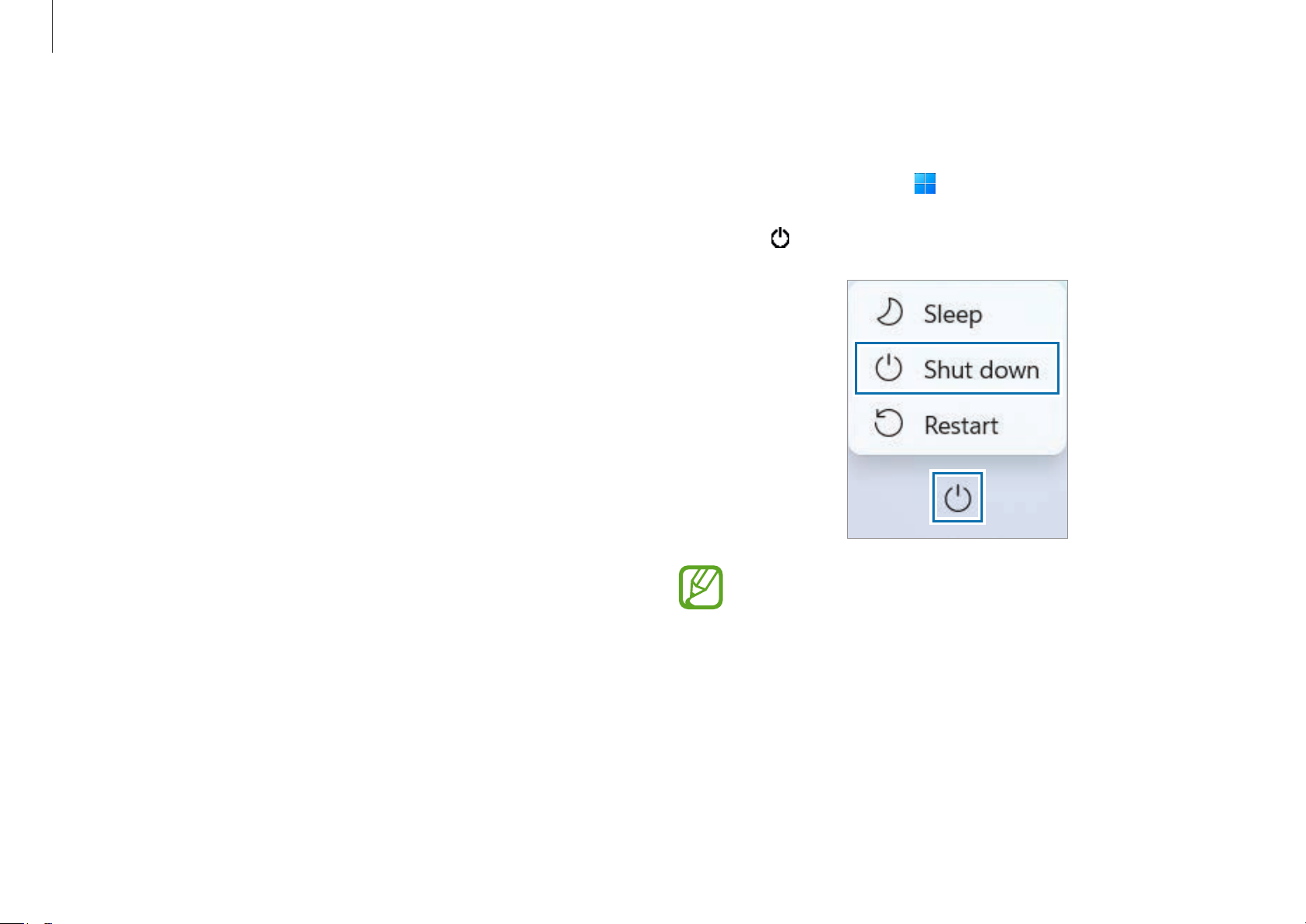Image resolution: width=1306 pixels, height=924 pixels.
Task: Select Sleep from the power menu
Action: point(957,313)
